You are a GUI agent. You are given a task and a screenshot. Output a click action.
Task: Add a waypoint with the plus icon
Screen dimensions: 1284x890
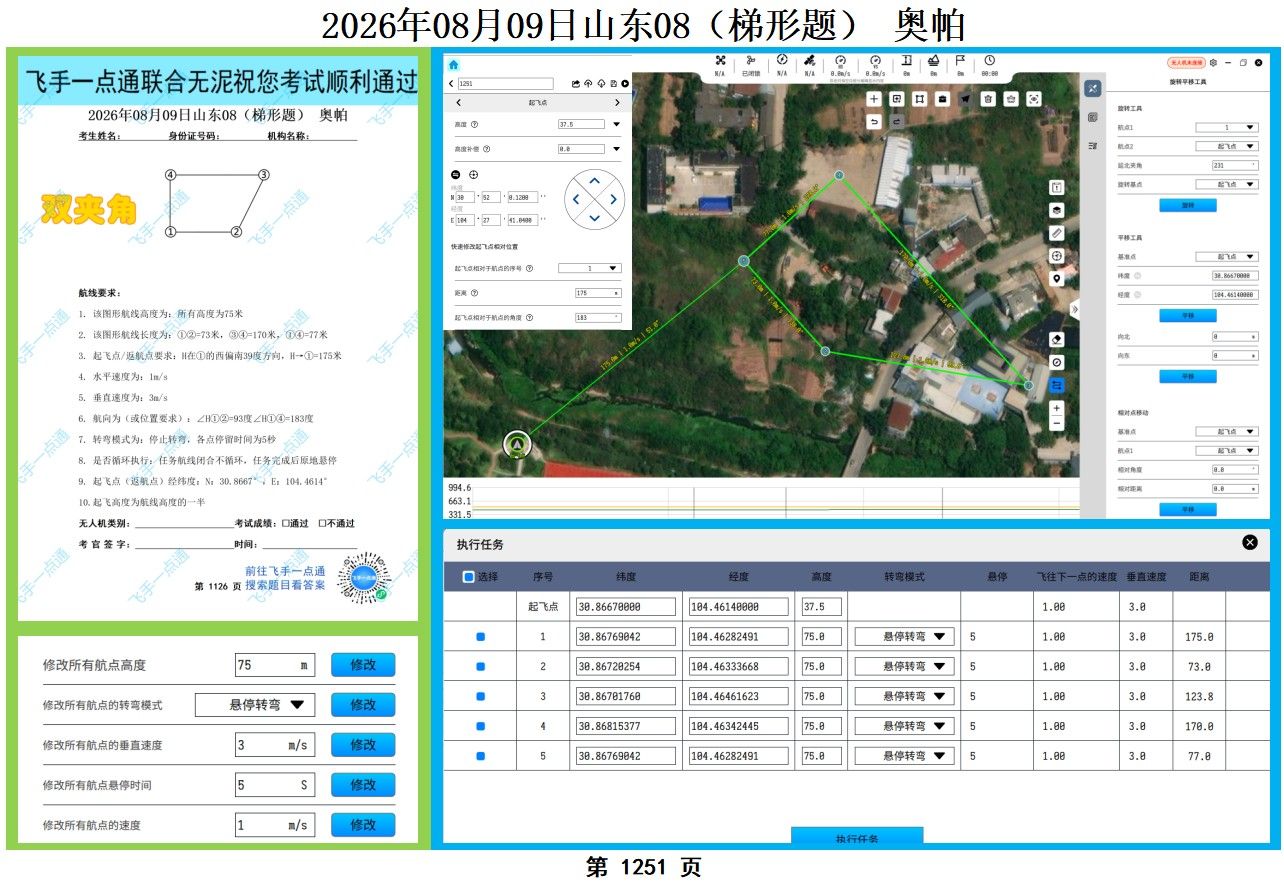(874, 98)
